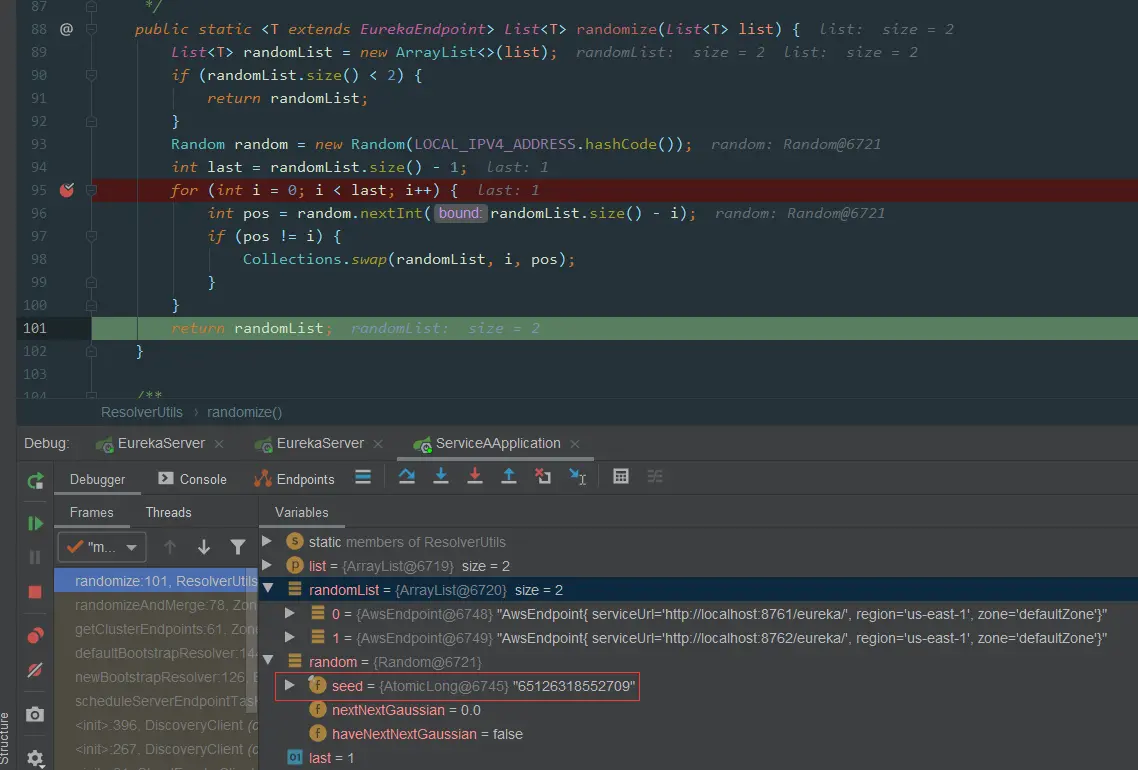Resume the program with the green play icon
Image resolution: width=1138 pixels, height=770 pixels.
tap(35, 523)
